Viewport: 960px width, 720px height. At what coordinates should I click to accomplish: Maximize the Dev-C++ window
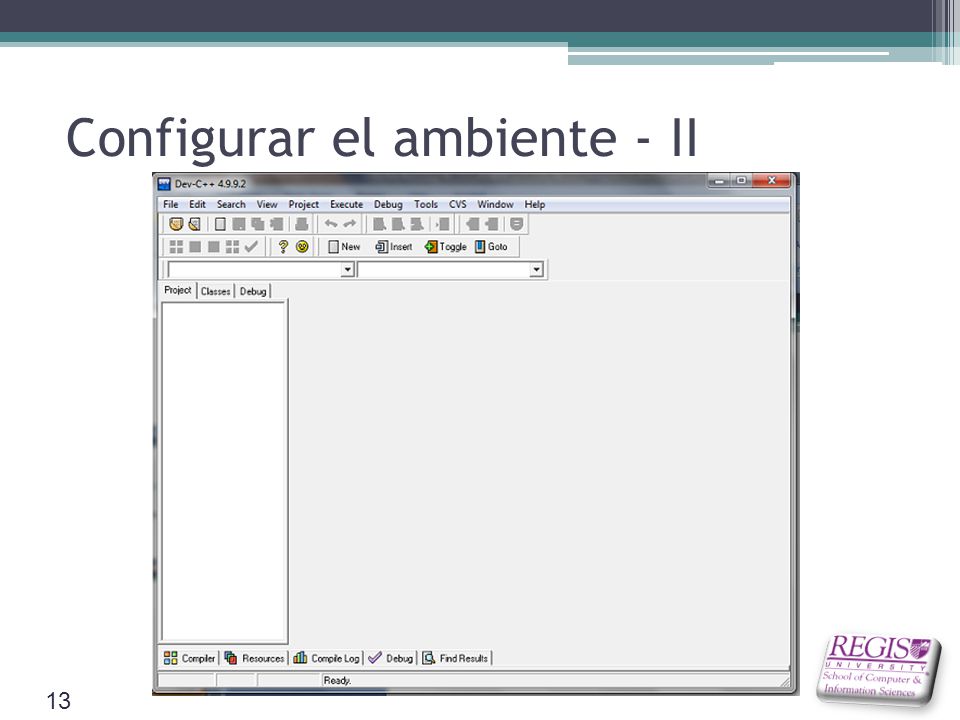pos(741,181)
